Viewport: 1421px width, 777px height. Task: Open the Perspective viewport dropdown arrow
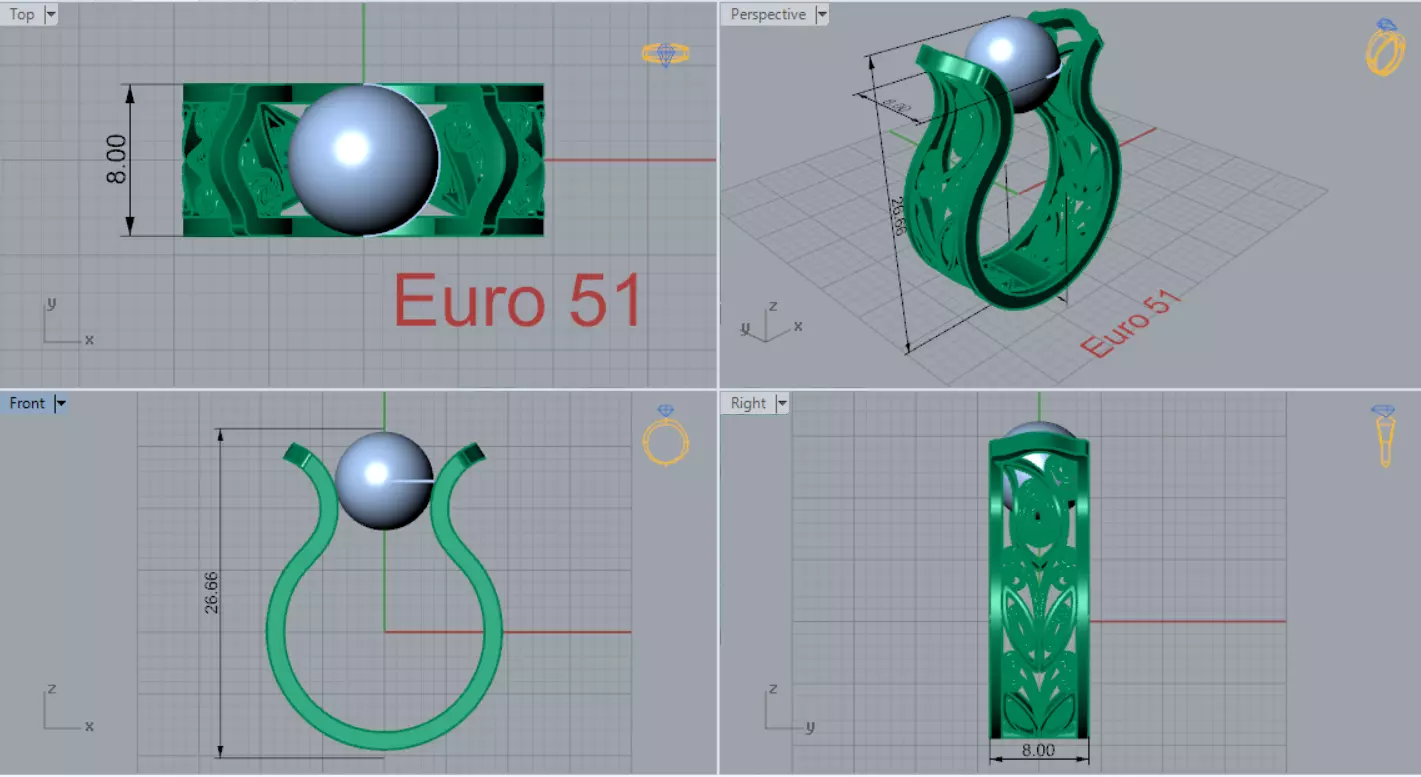[821, 14]
